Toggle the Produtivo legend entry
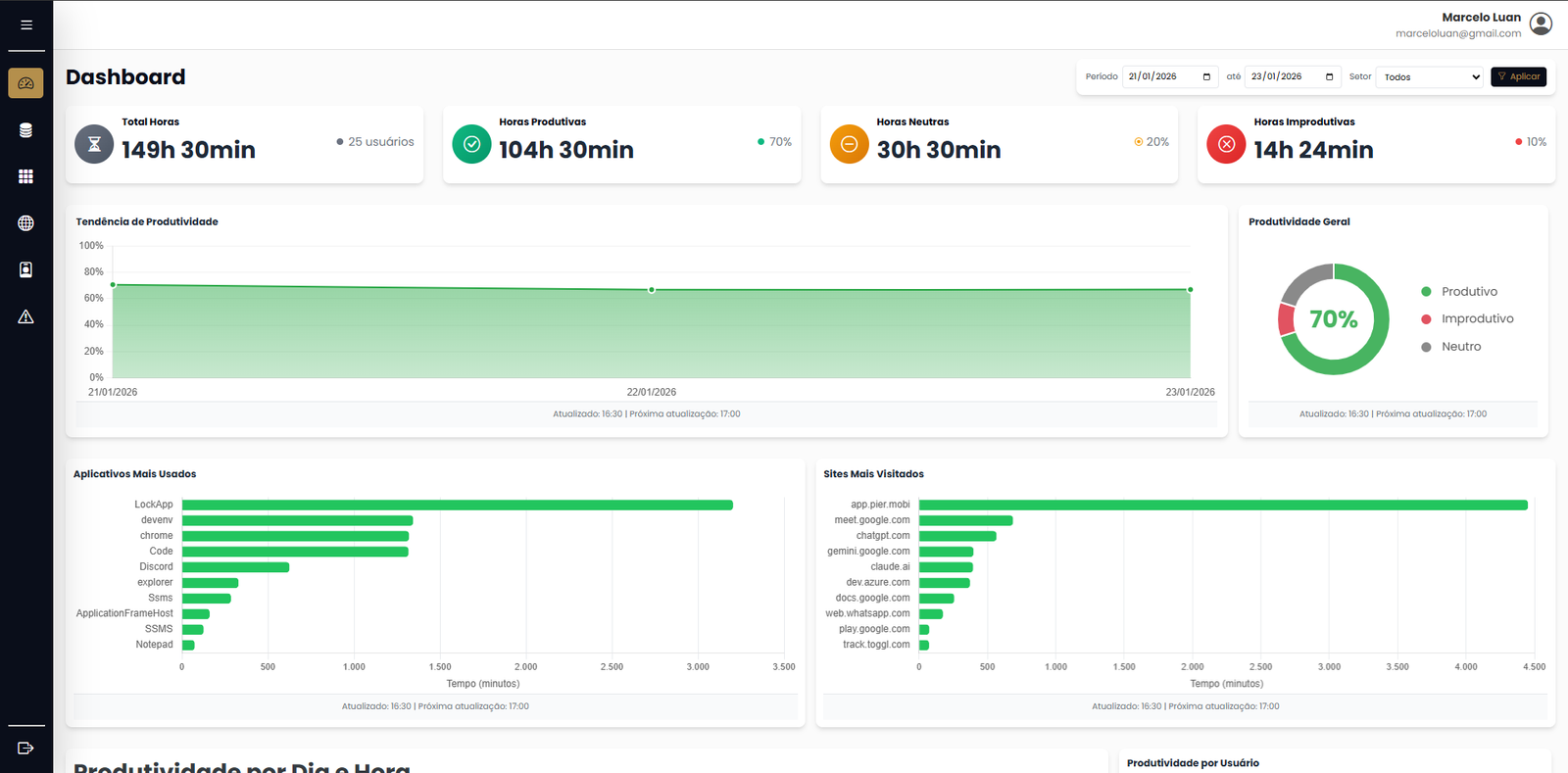The image size is (1568, 773). click(x=1468, y=292)
